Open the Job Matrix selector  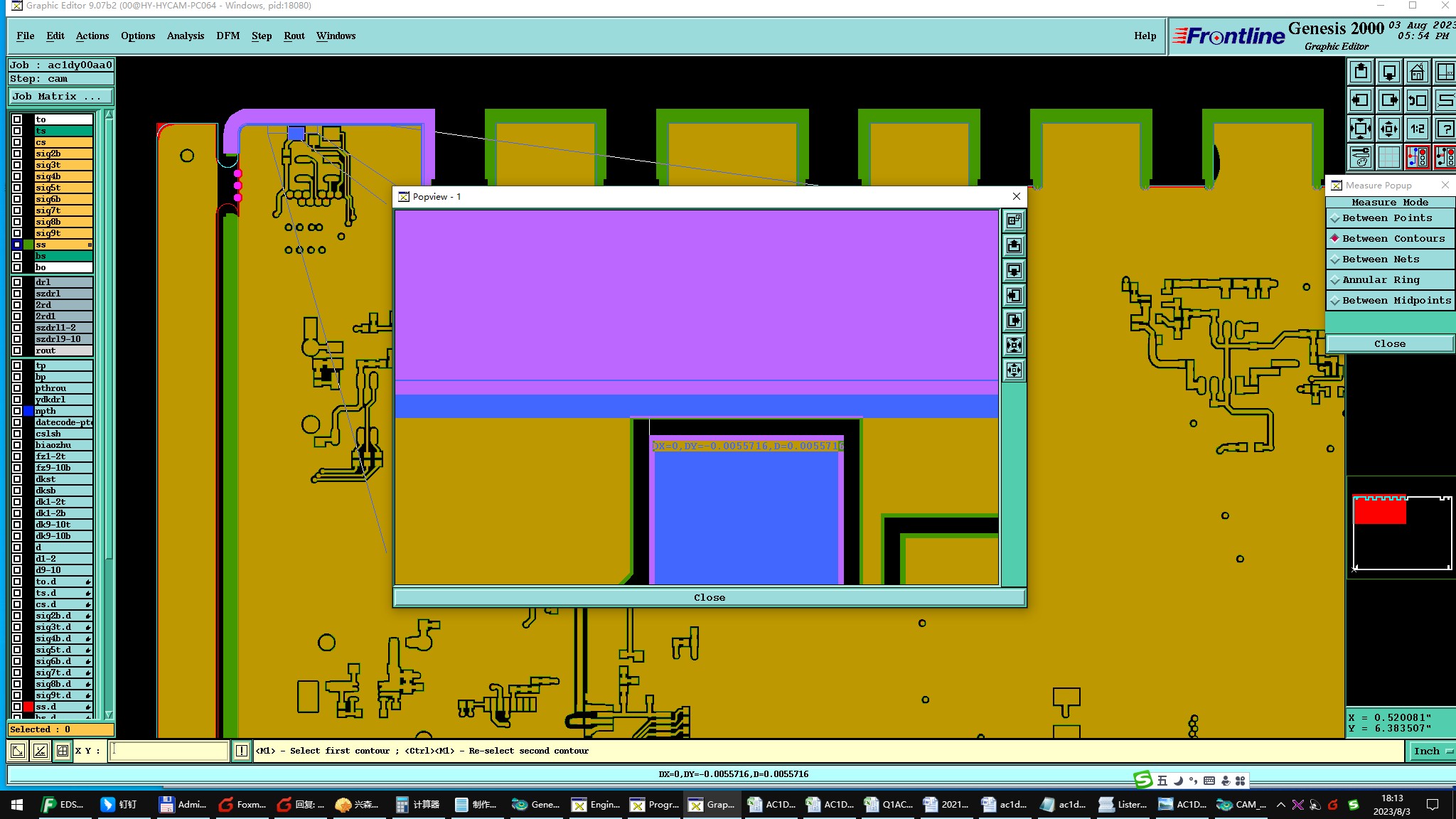coord(60,97)
